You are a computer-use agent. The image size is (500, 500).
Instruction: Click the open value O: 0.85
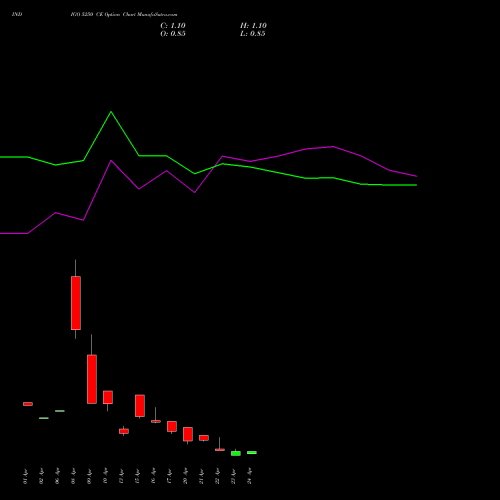(173, 34)
